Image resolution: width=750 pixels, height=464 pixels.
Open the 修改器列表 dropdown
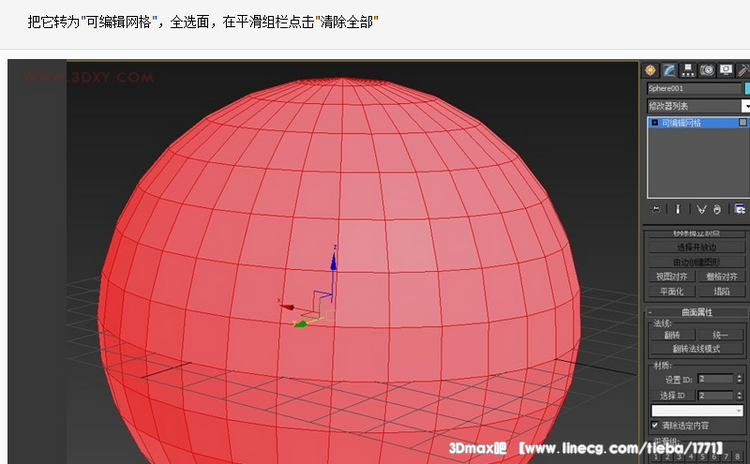pos(746,106)
